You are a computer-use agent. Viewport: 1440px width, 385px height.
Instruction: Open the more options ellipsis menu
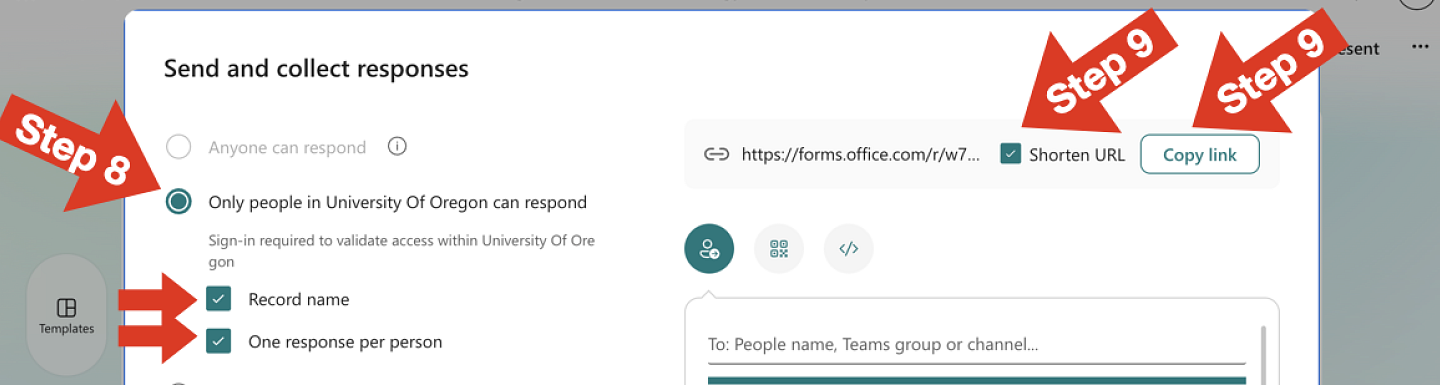tap(1420, 48)
